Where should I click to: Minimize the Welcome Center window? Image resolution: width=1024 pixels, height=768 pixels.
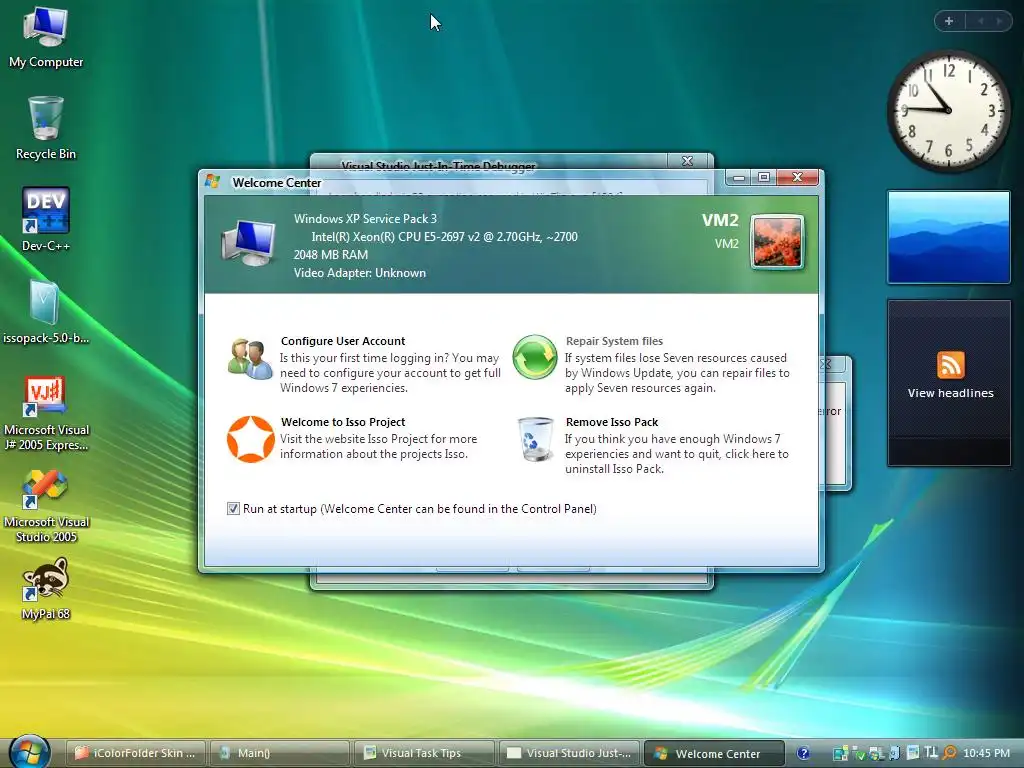[739, 178]
